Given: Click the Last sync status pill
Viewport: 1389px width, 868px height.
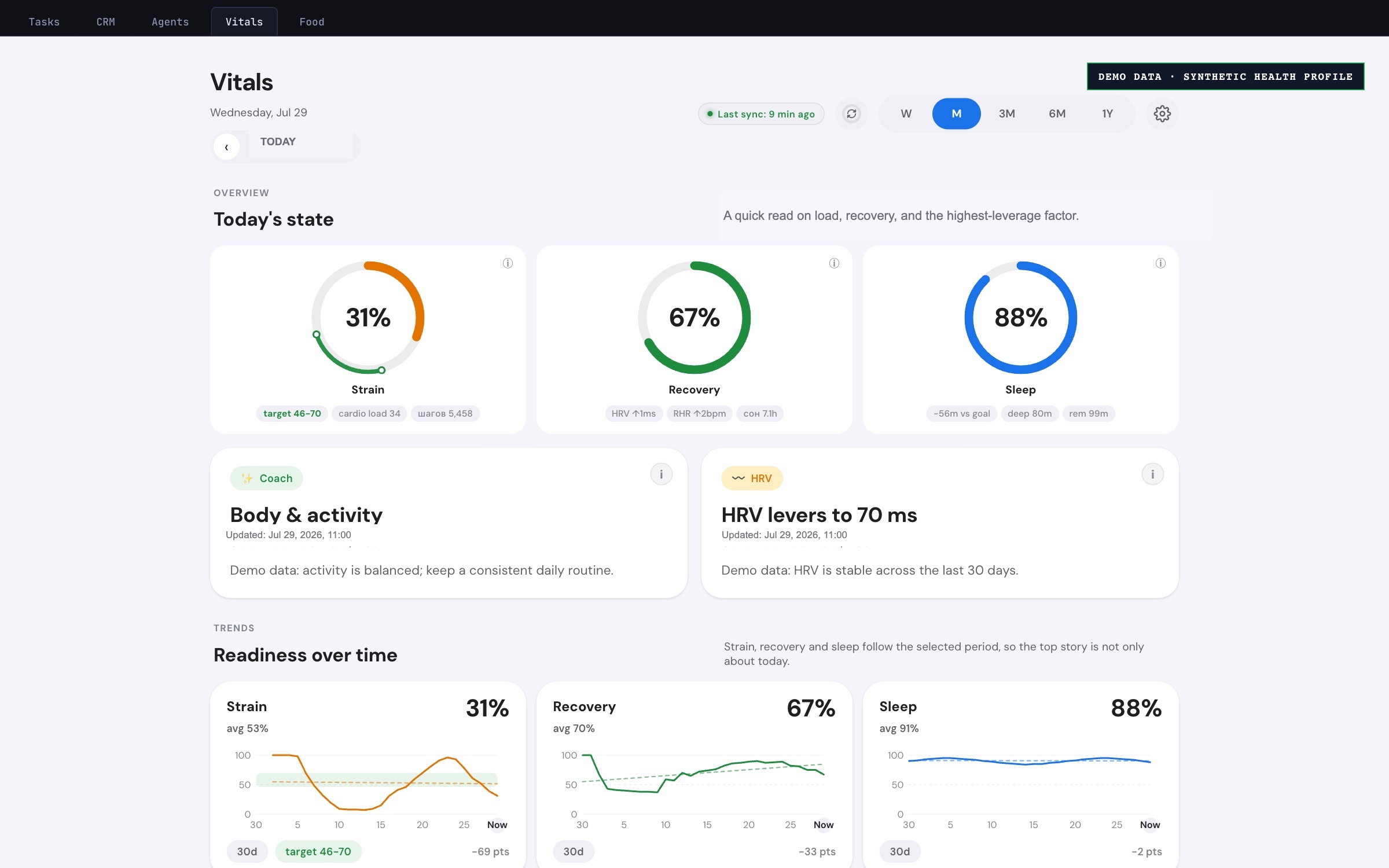Looking at the screenshot, I should (x=761, y=114).
